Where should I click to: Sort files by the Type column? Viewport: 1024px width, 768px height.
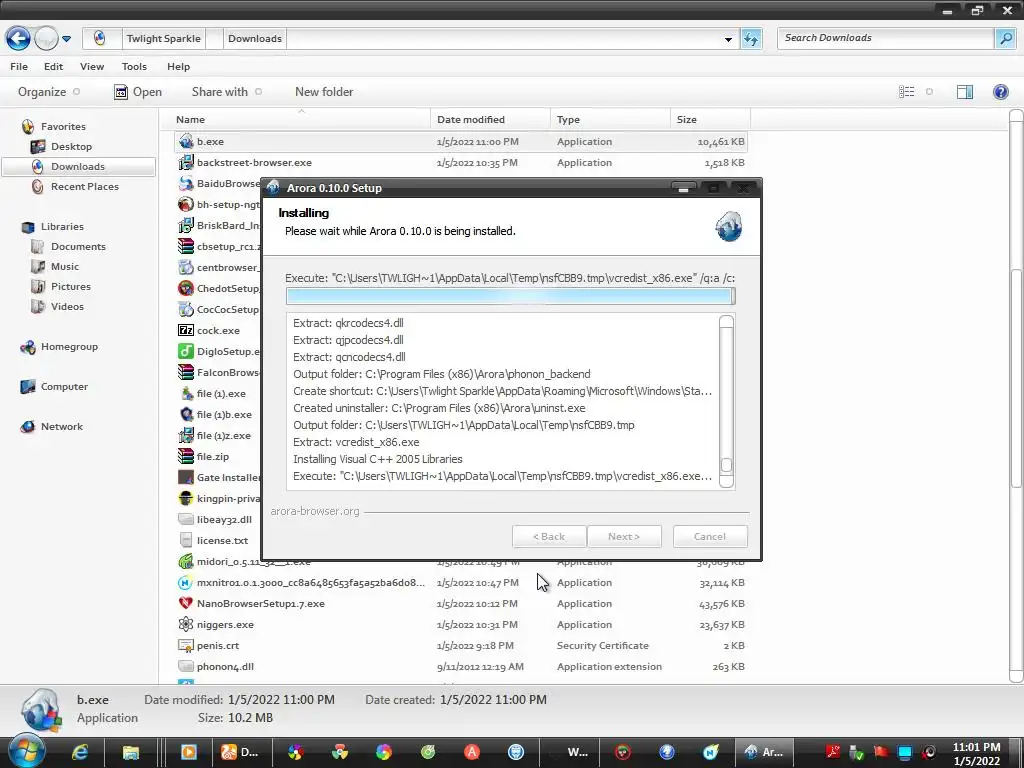pyautogui.click(x=611, y=120)
